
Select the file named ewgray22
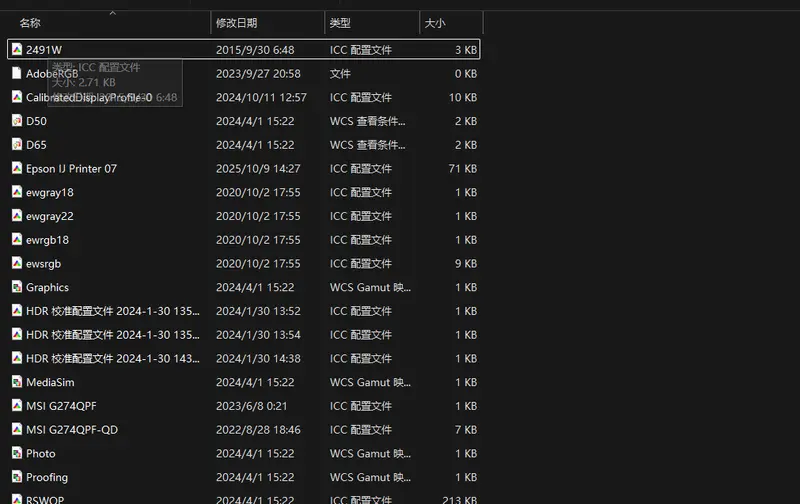[50, 216]
